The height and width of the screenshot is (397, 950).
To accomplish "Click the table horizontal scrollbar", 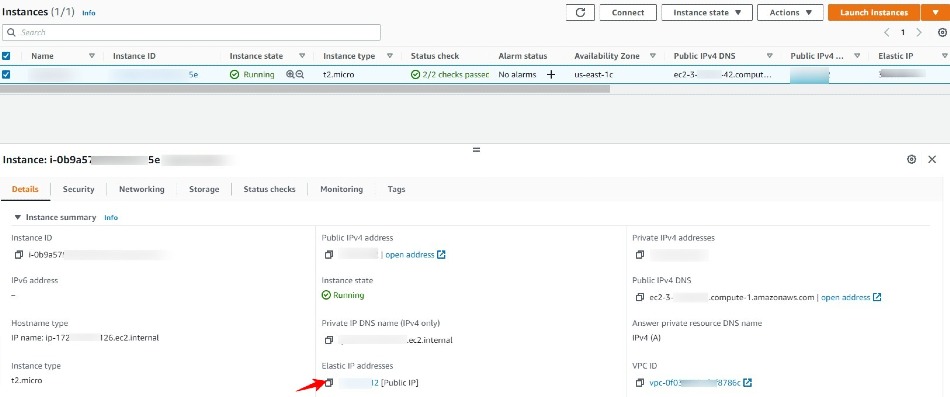I will (305, 88).
